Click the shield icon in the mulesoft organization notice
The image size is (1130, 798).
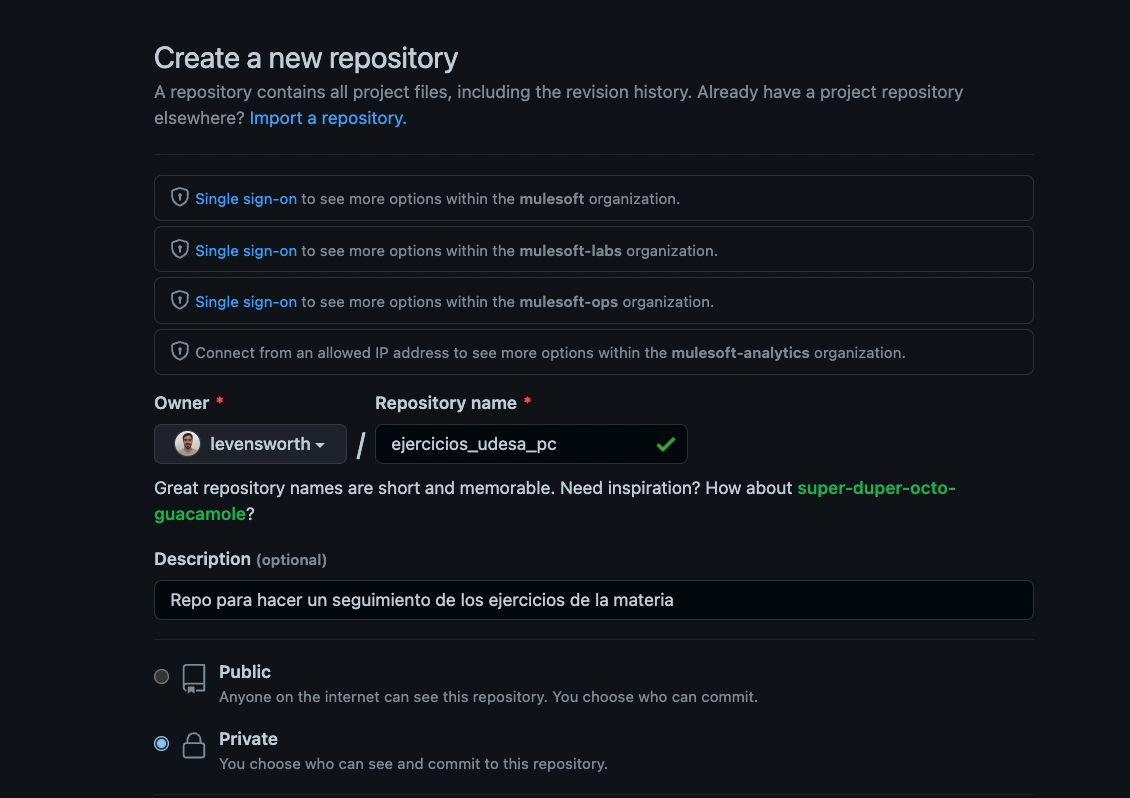(x=179, y=198)
